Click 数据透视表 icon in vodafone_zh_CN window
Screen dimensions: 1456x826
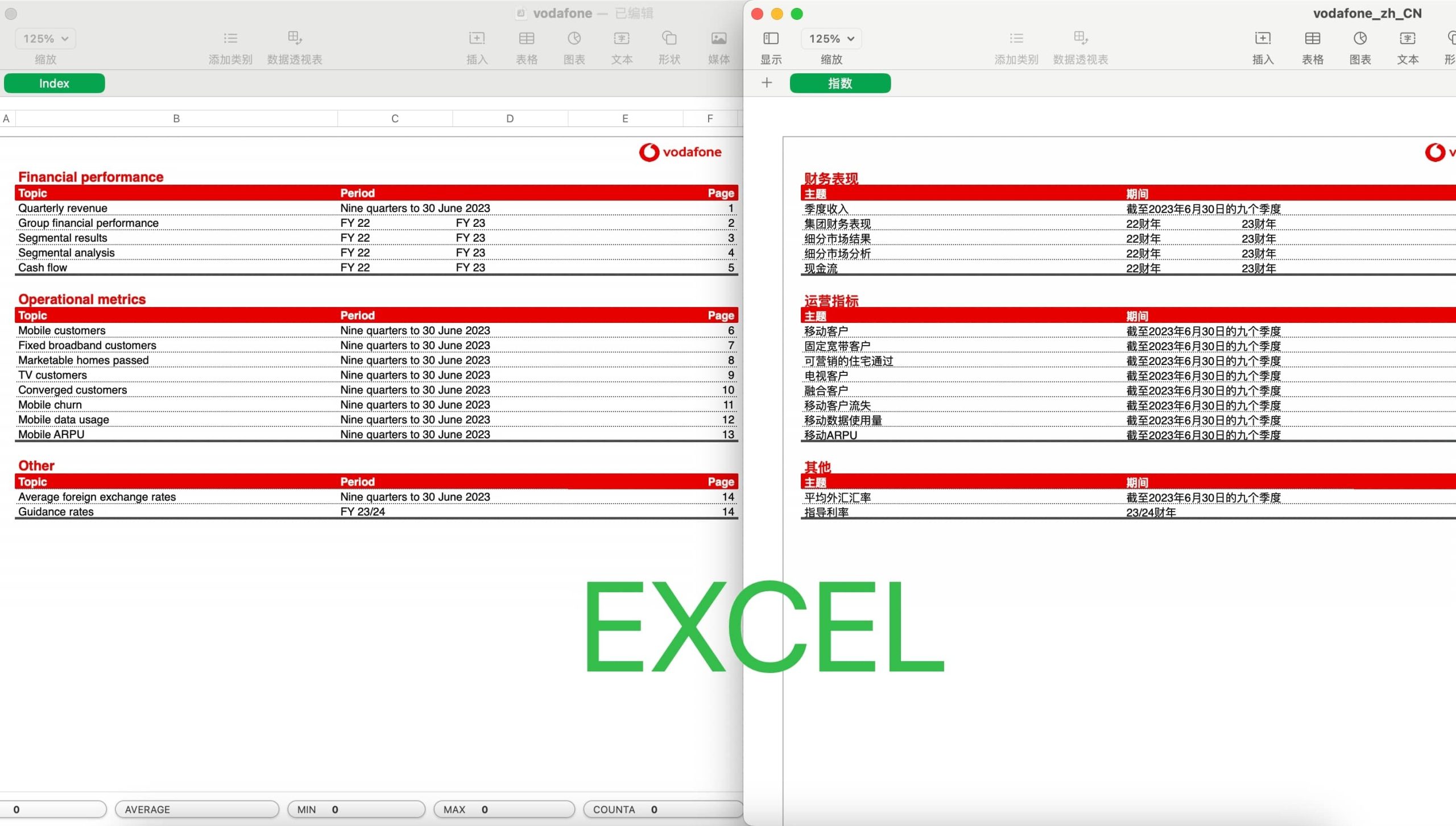coord(1081,38)
